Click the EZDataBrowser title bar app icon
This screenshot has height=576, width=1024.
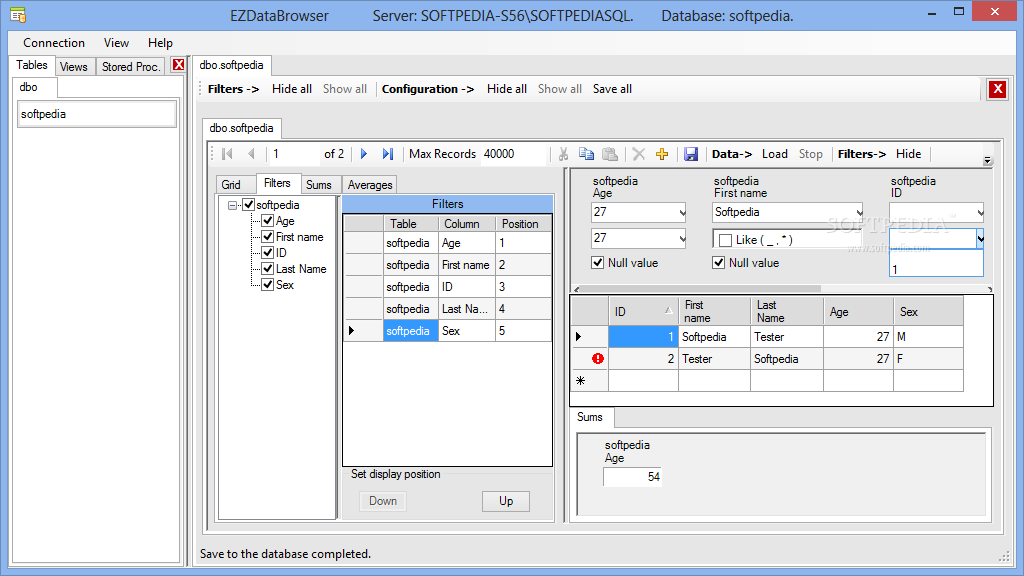(18, 15)
